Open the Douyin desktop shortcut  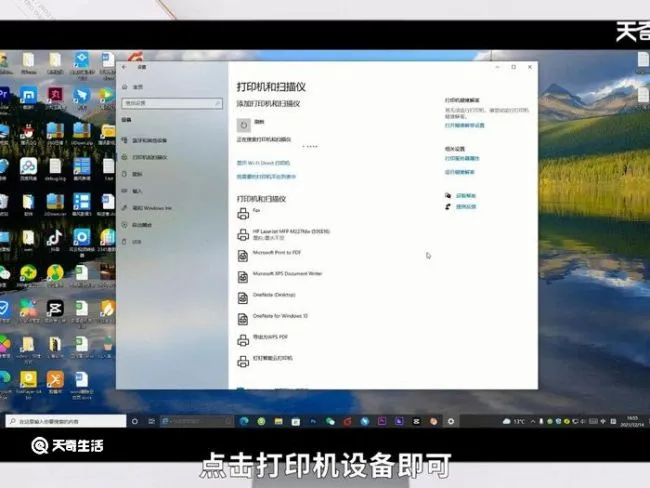(x=55, y=240)
